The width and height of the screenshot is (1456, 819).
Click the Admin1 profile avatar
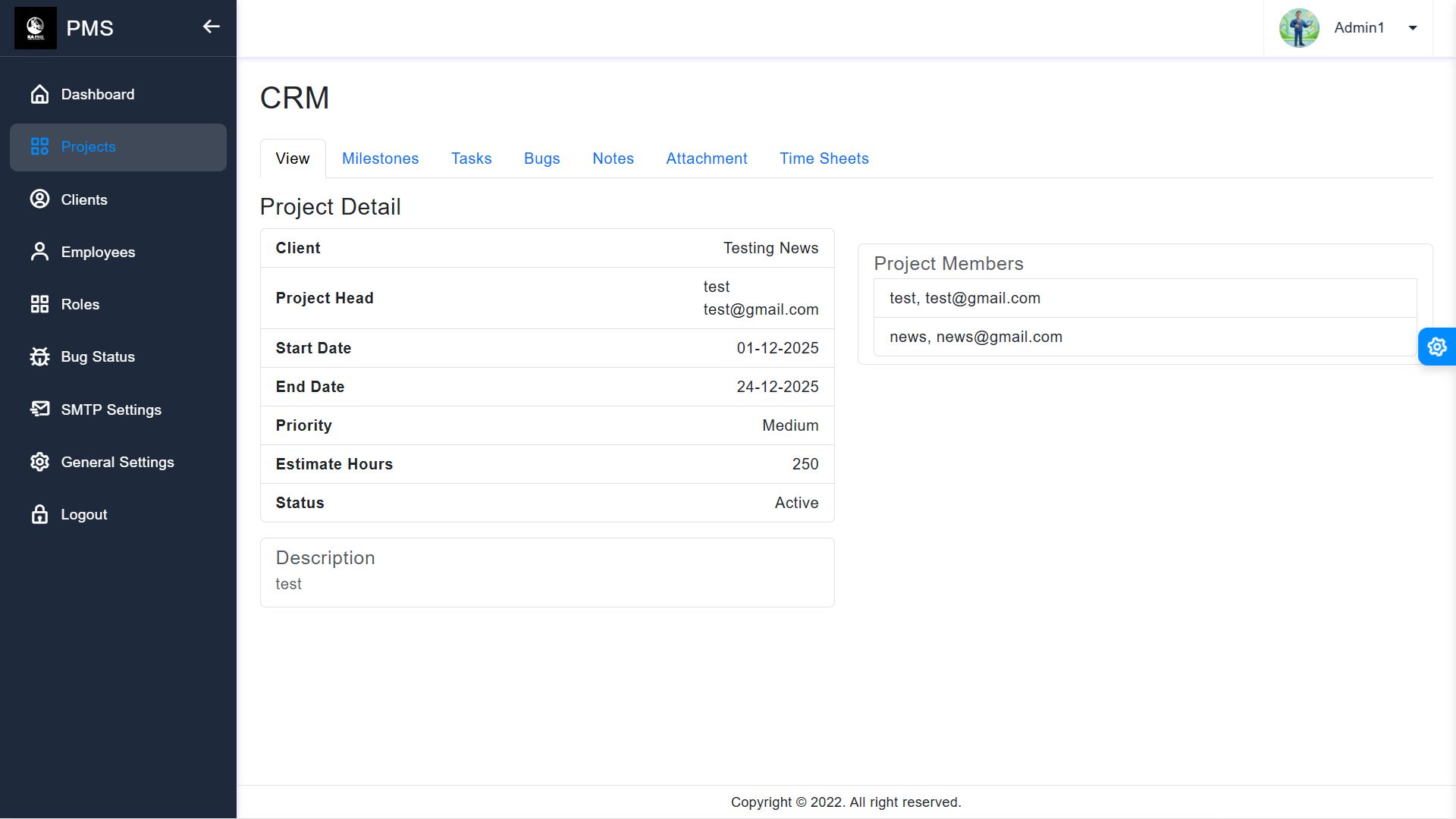tap(1299, 28)
